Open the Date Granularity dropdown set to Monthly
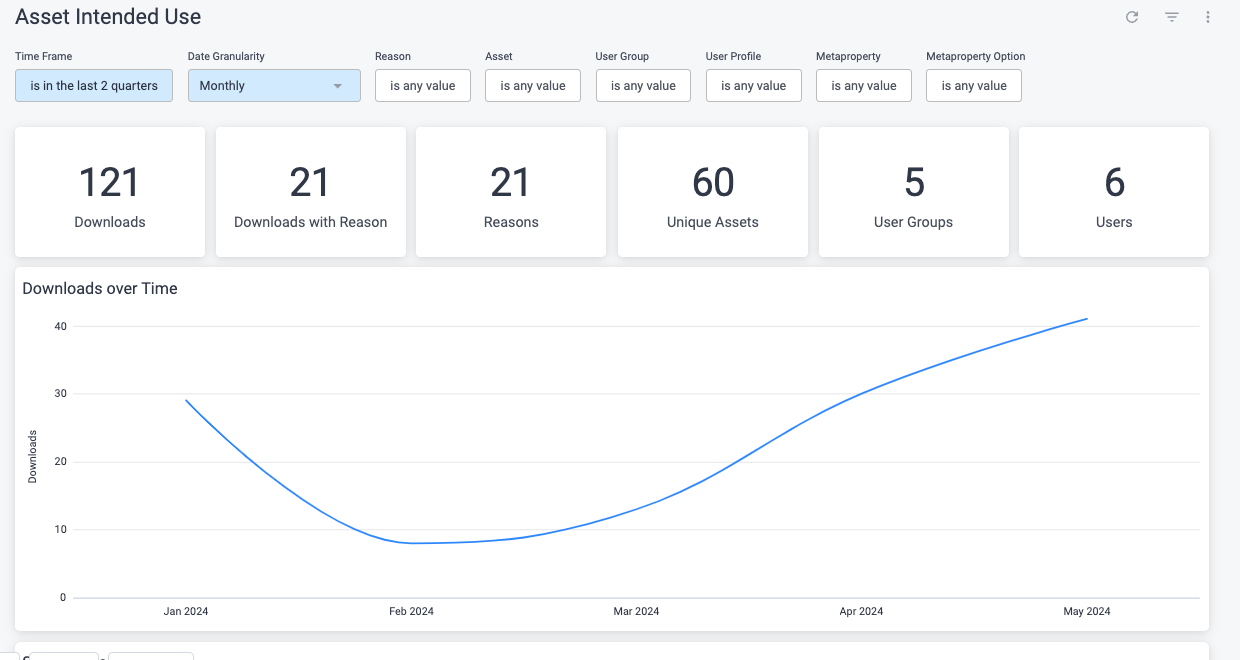 pos(273,85)
